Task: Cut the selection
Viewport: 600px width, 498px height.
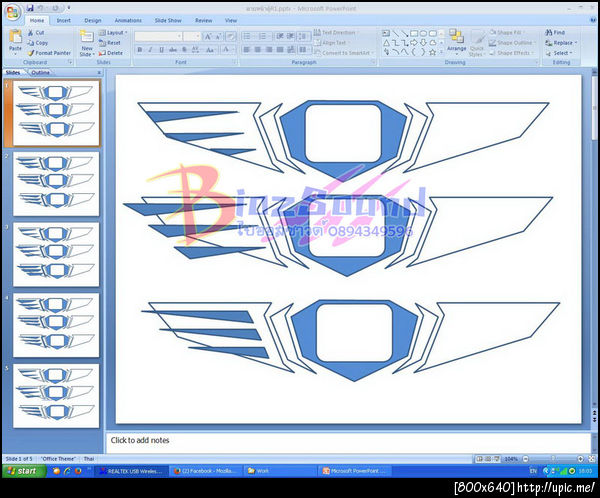Action: (36, 33)
